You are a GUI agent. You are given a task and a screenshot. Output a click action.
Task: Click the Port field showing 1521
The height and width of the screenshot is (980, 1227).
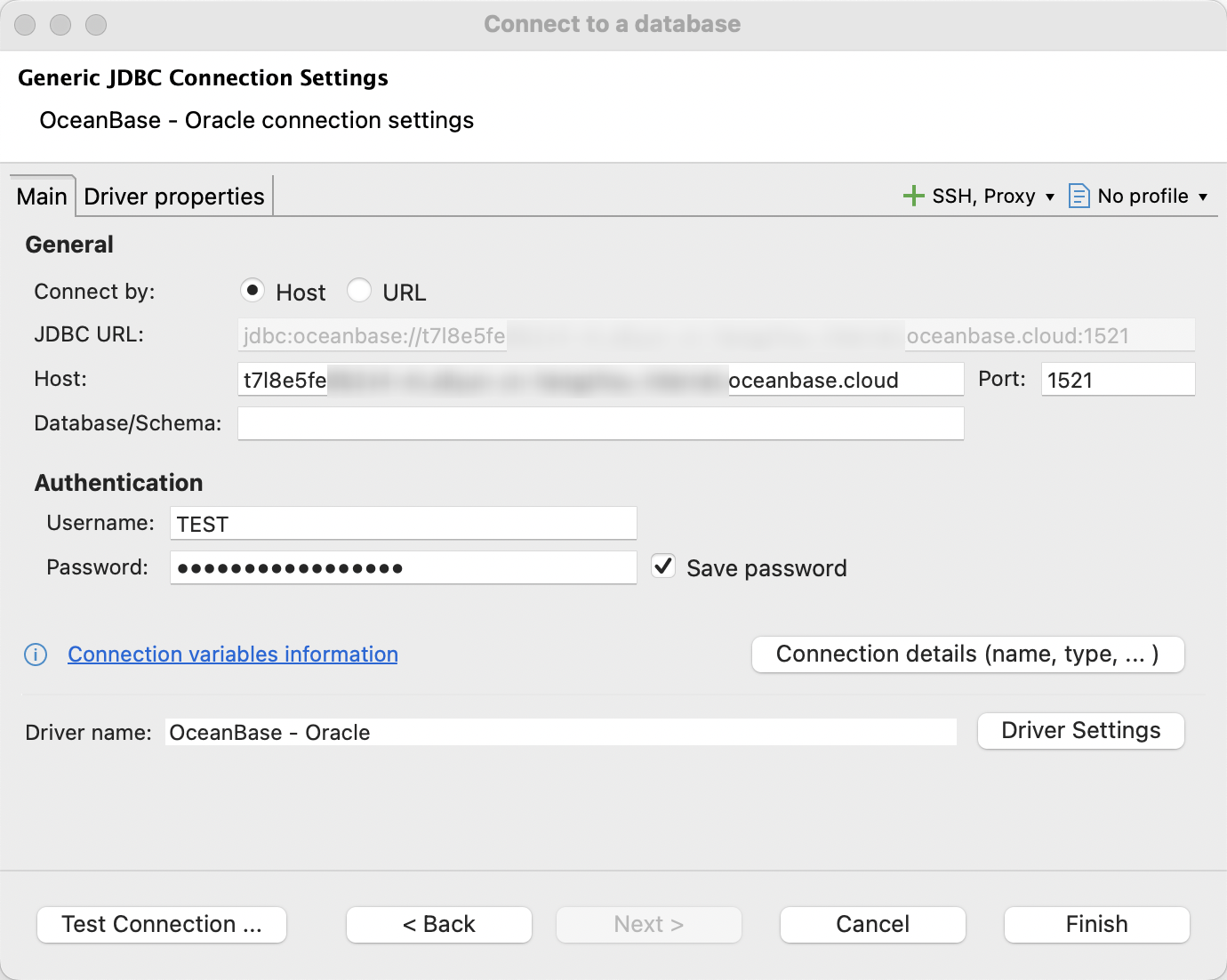point(1118,379)
